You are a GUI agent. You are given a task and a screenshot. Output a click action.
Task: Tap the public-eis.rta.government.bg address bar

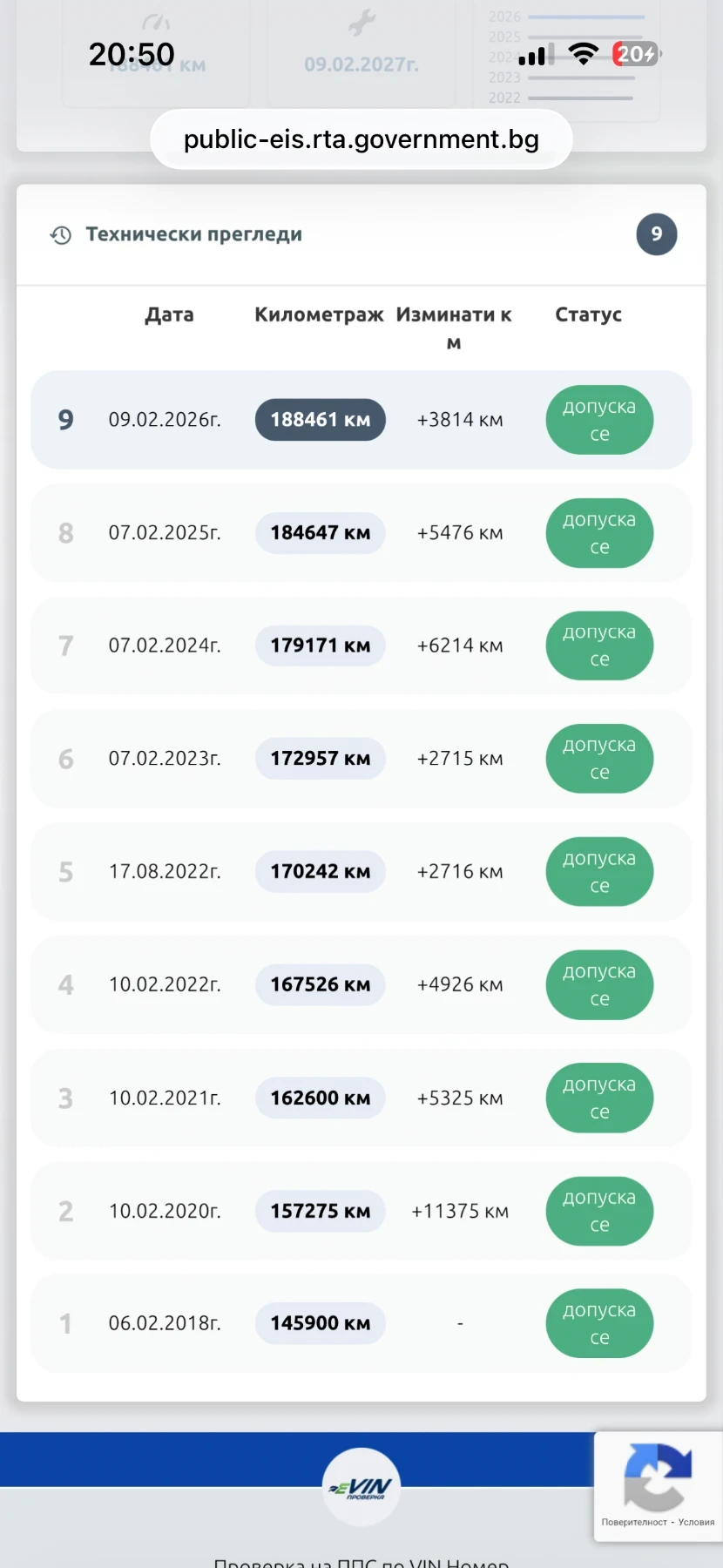361,139
